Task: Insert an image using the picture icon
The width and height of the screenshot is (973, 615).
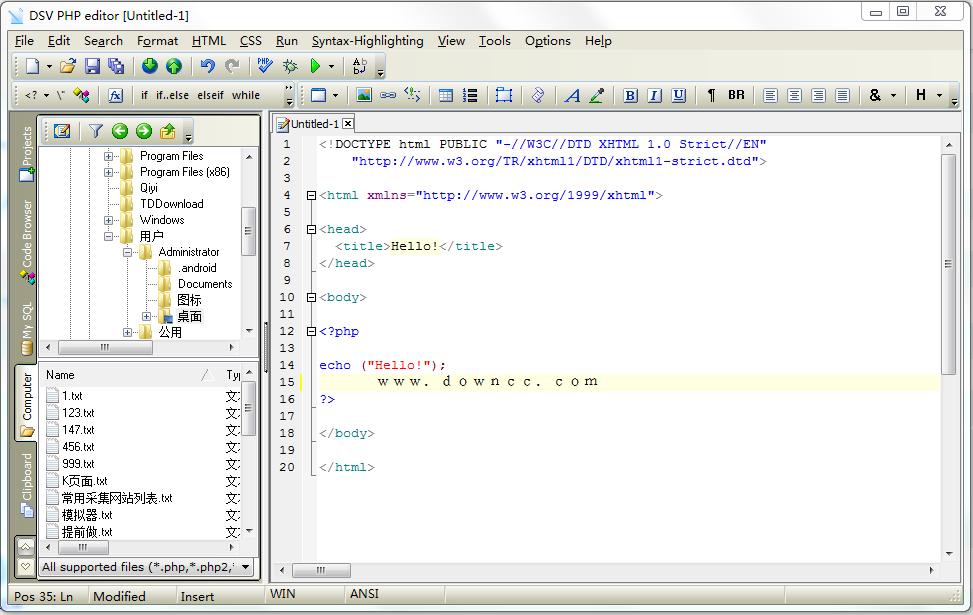Action: pyautogui.click(x=364, y=95)
